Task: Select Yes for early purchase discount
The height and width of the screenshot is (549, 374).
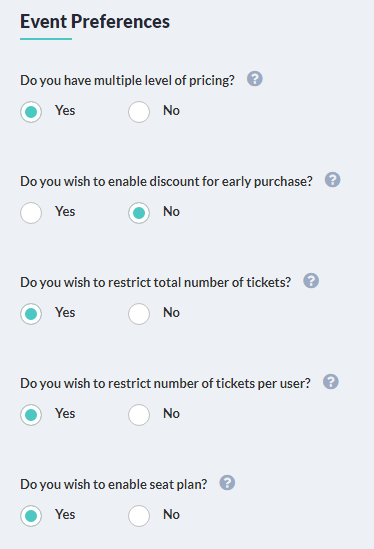Action: pos(31,213)
